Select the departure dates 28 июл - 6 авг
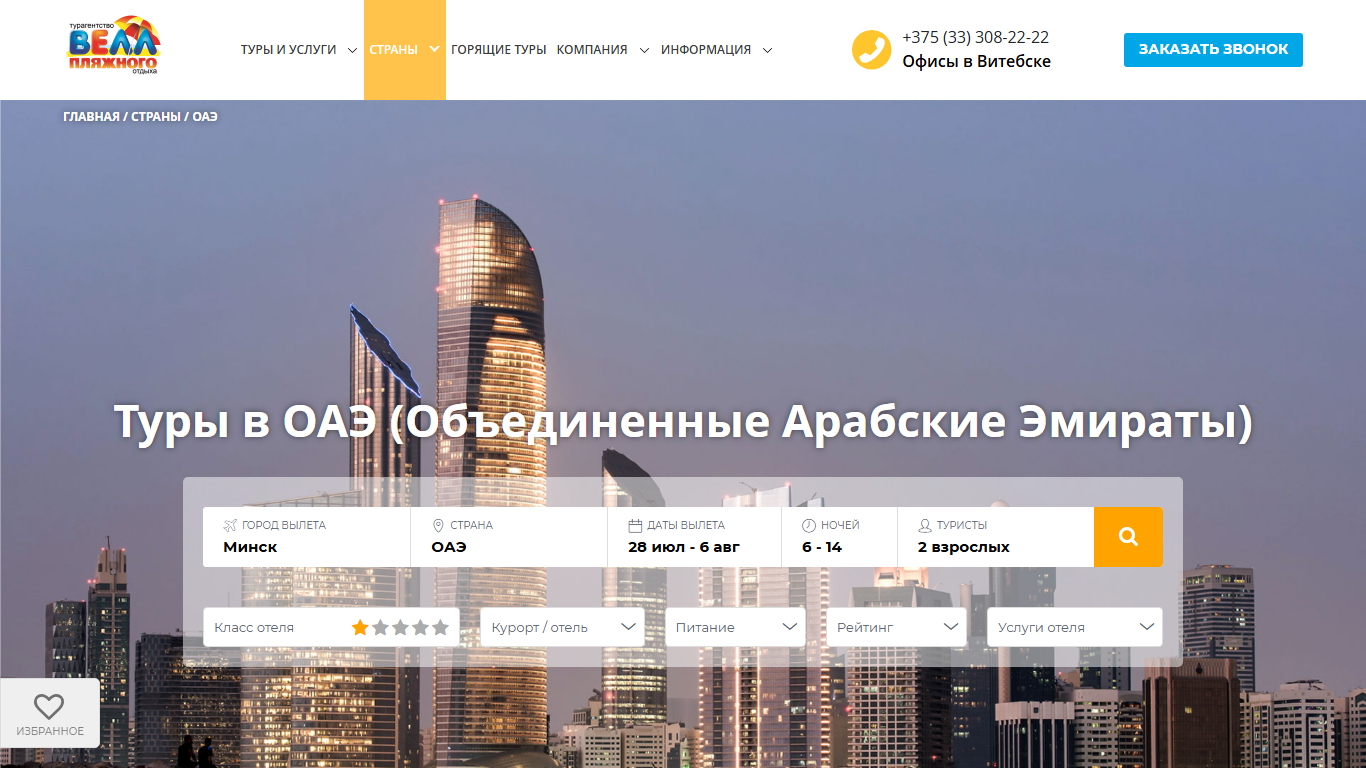1366x768 pixels. click(x=695, y=537)
